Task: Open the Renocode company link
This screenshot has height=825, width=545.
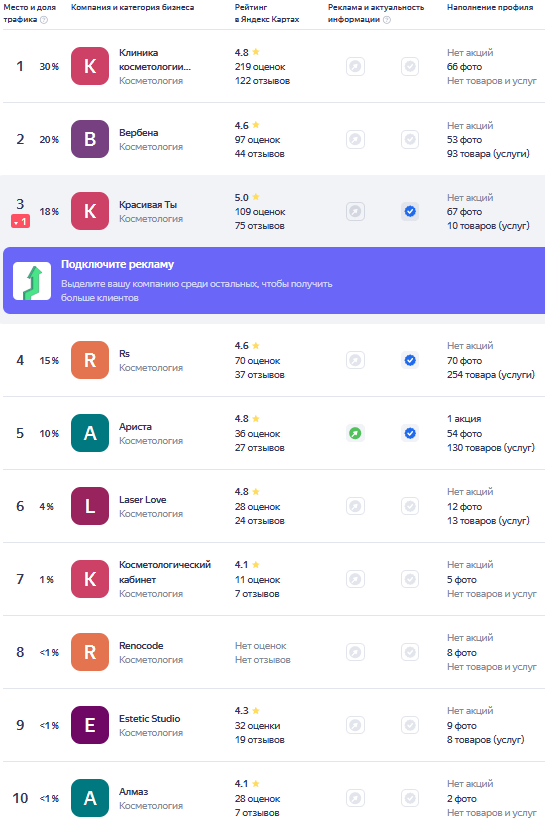Action: 141,646
